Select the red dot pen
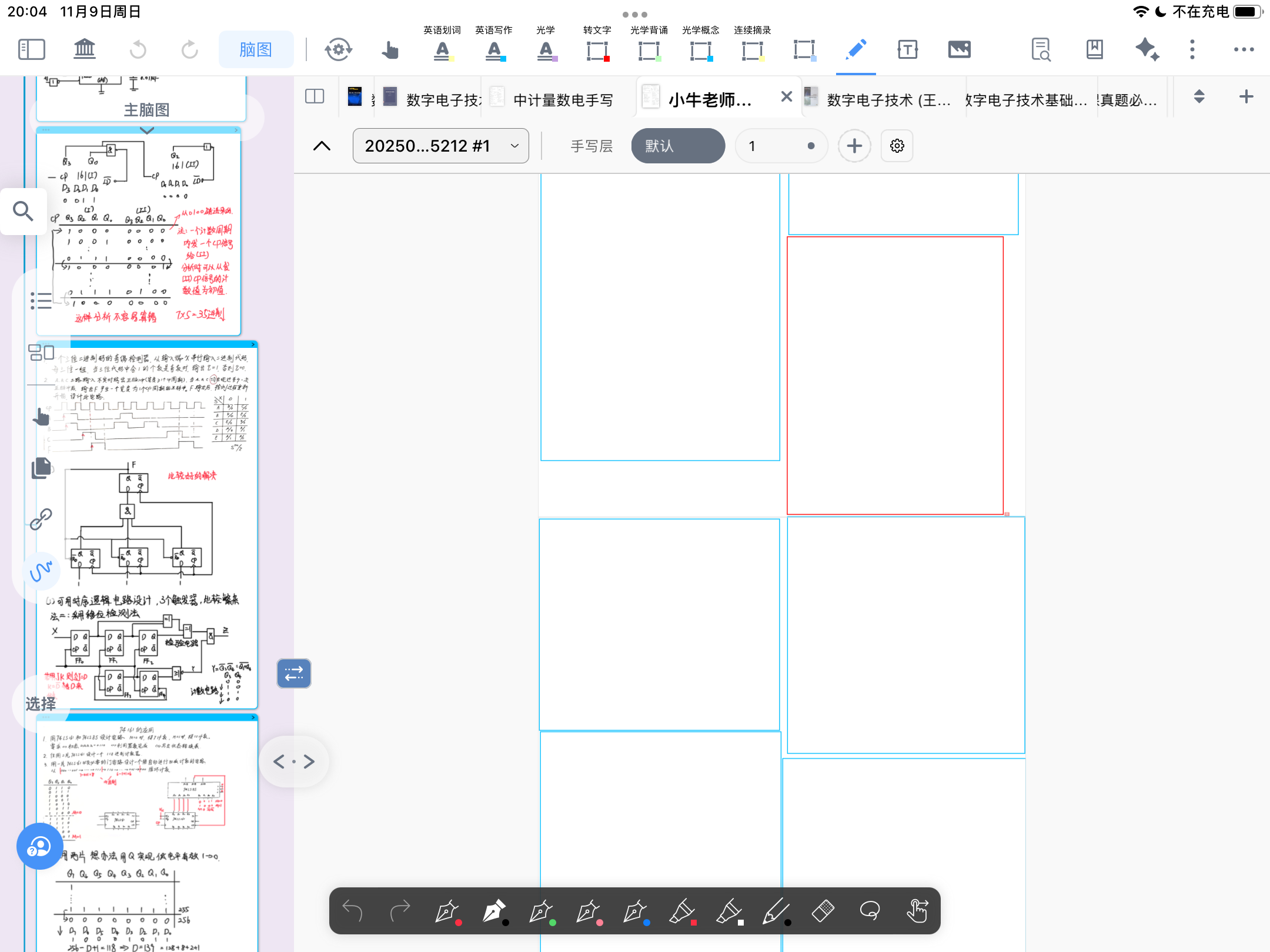The height and width of the screenshot is (952, 1270). point(447,911)
